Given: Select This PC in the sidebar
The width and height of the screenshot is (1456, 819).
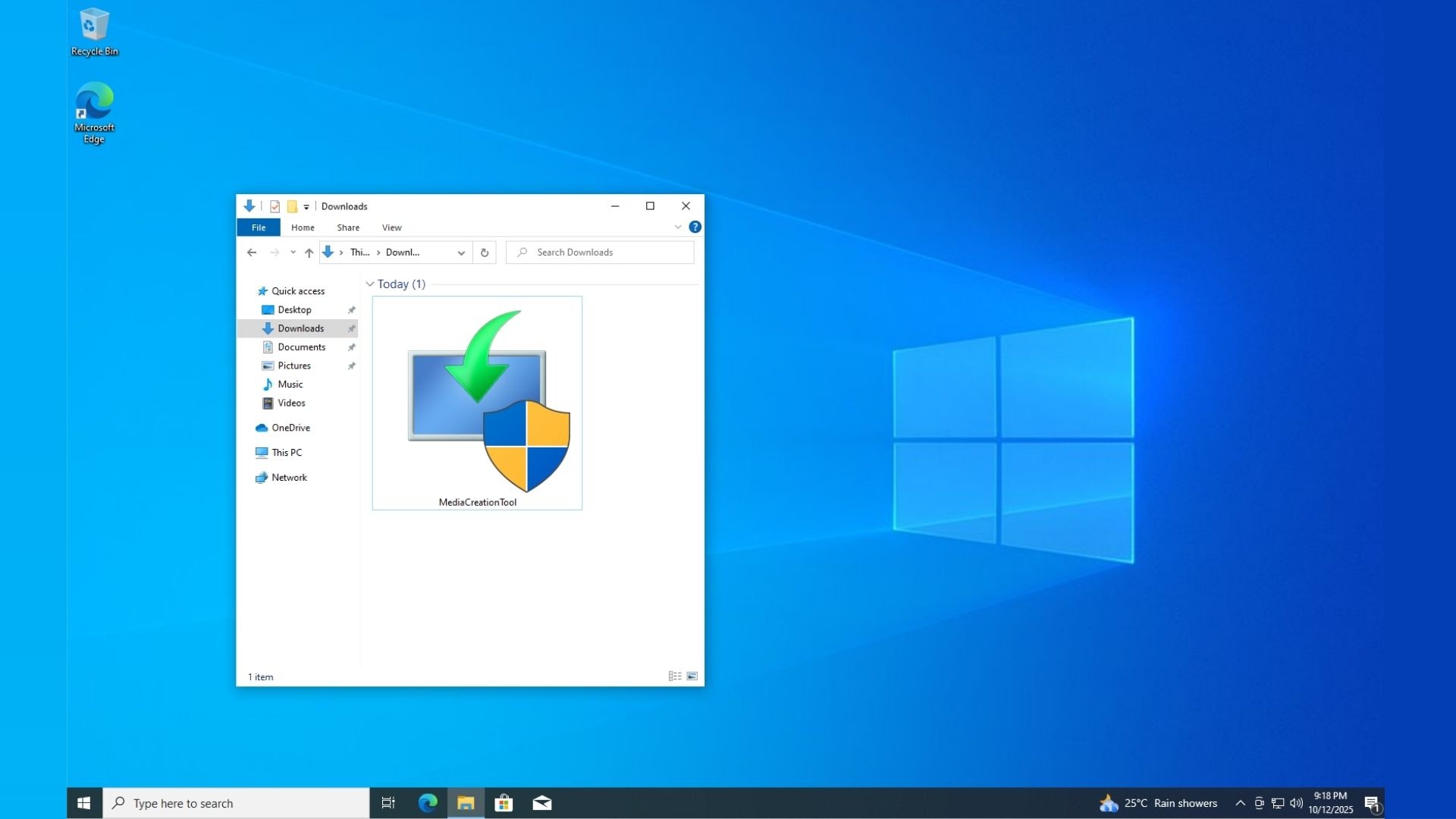Looking at the screenshot, I should (x=285, y=452).
